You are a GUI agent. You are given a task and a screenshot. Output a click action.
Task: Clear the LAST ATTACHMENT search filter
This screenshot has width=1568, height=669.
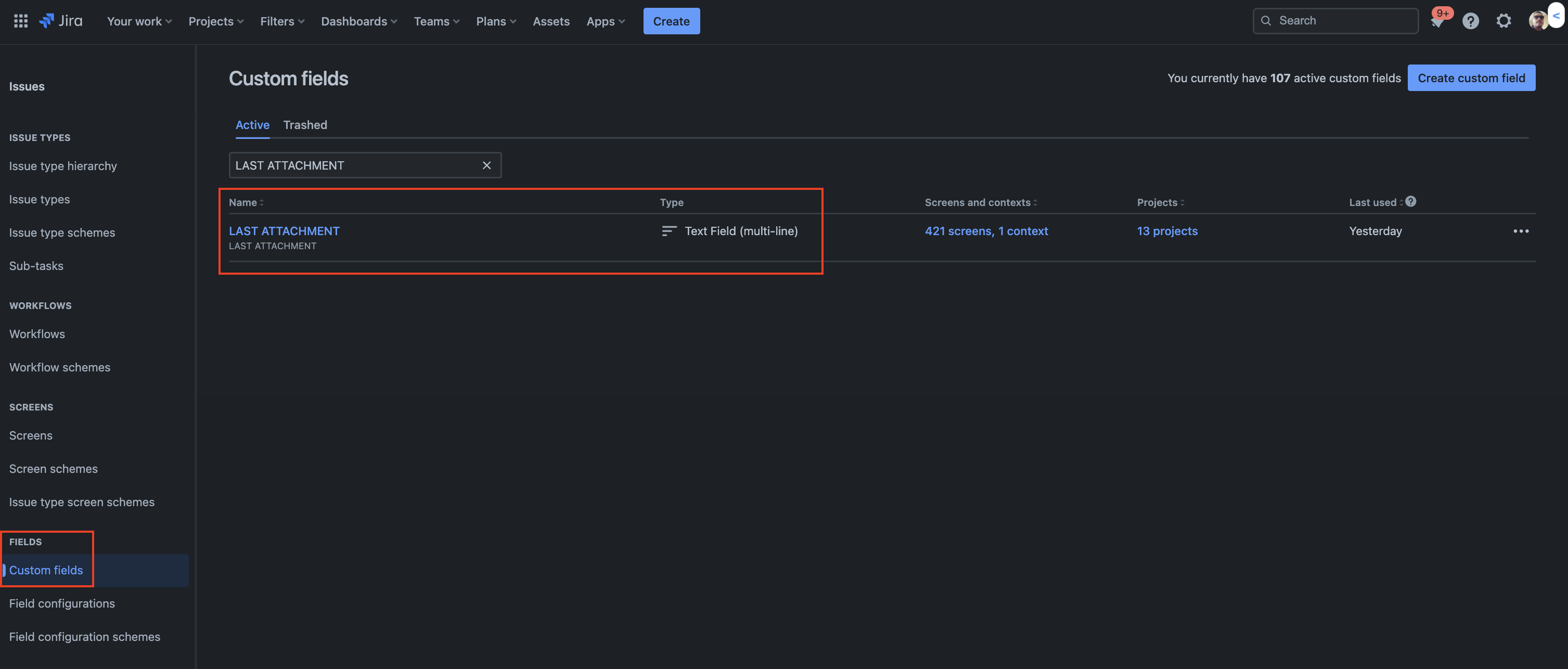486,165
